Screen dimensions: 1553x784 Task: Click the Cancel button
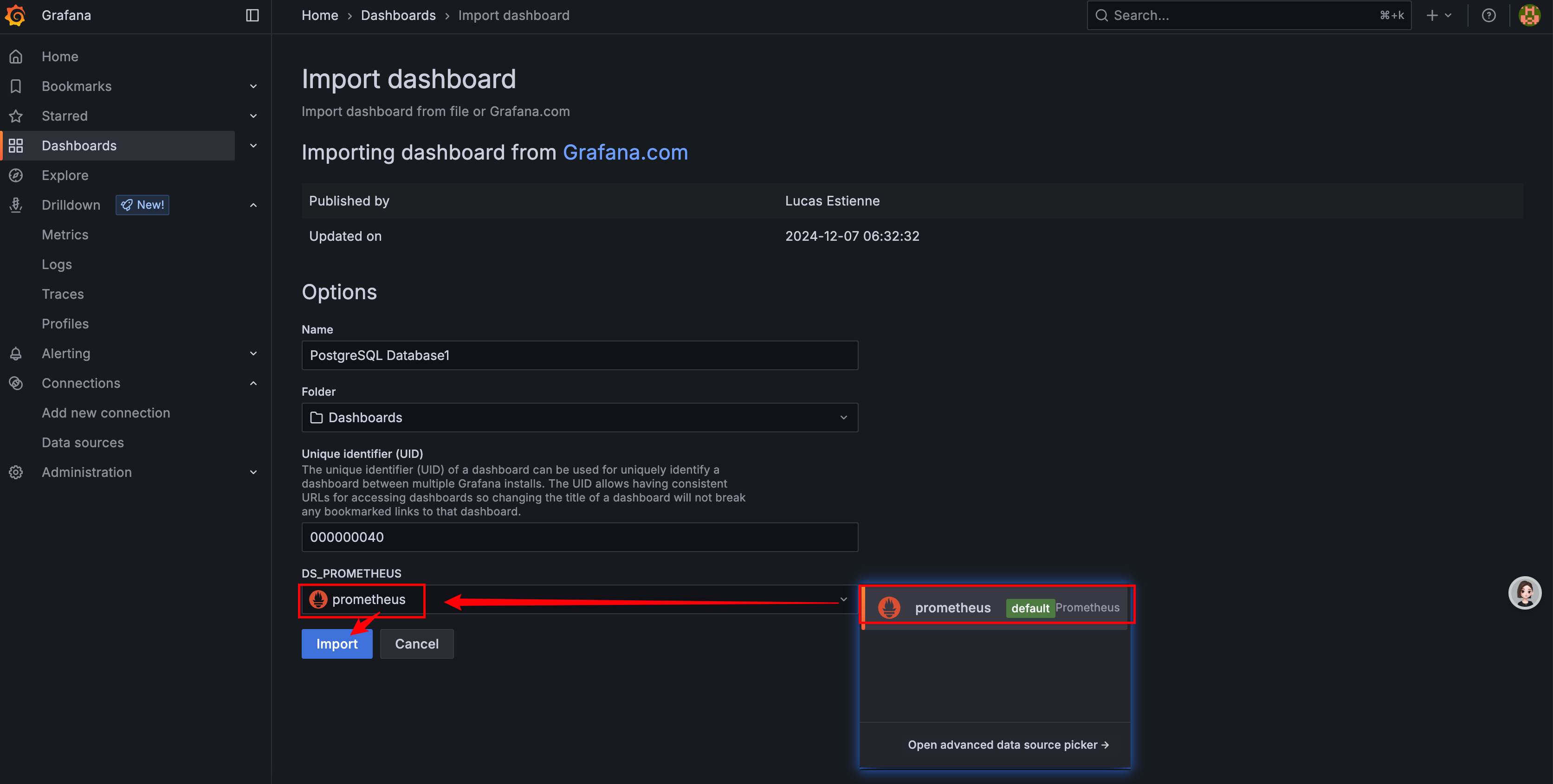(417, 644)
